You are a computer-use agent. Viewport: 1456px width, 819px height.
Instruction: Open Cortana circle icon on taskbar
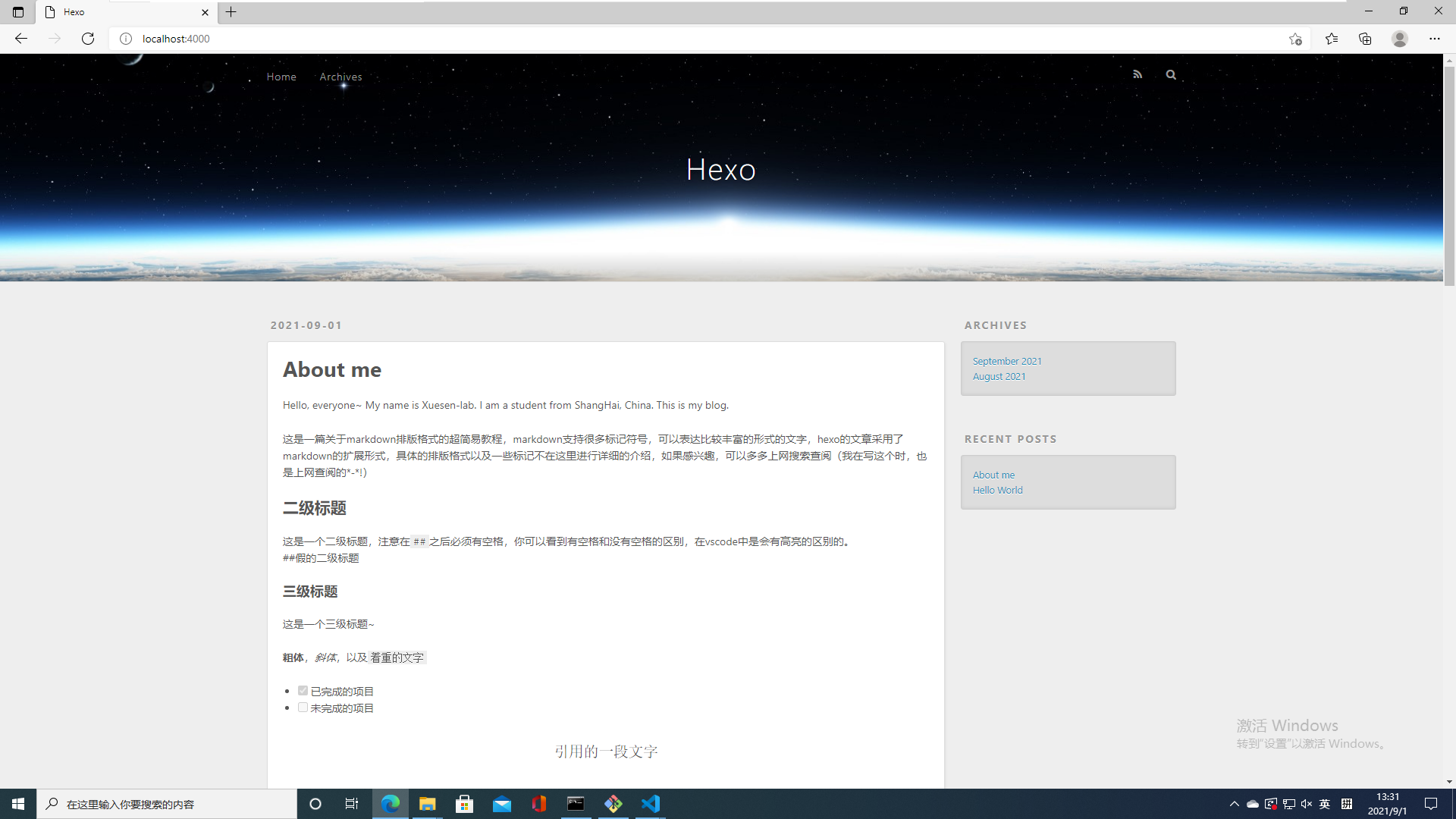(x=315, y=804)
